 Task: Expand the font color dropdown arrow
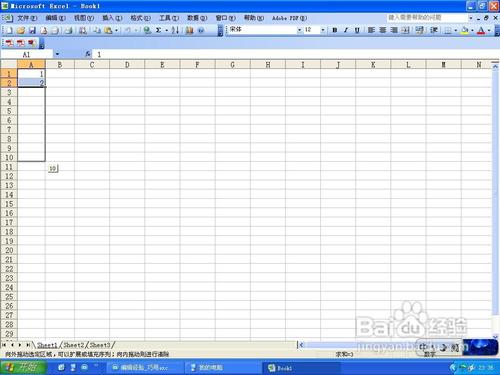click(x=489, y=31)
